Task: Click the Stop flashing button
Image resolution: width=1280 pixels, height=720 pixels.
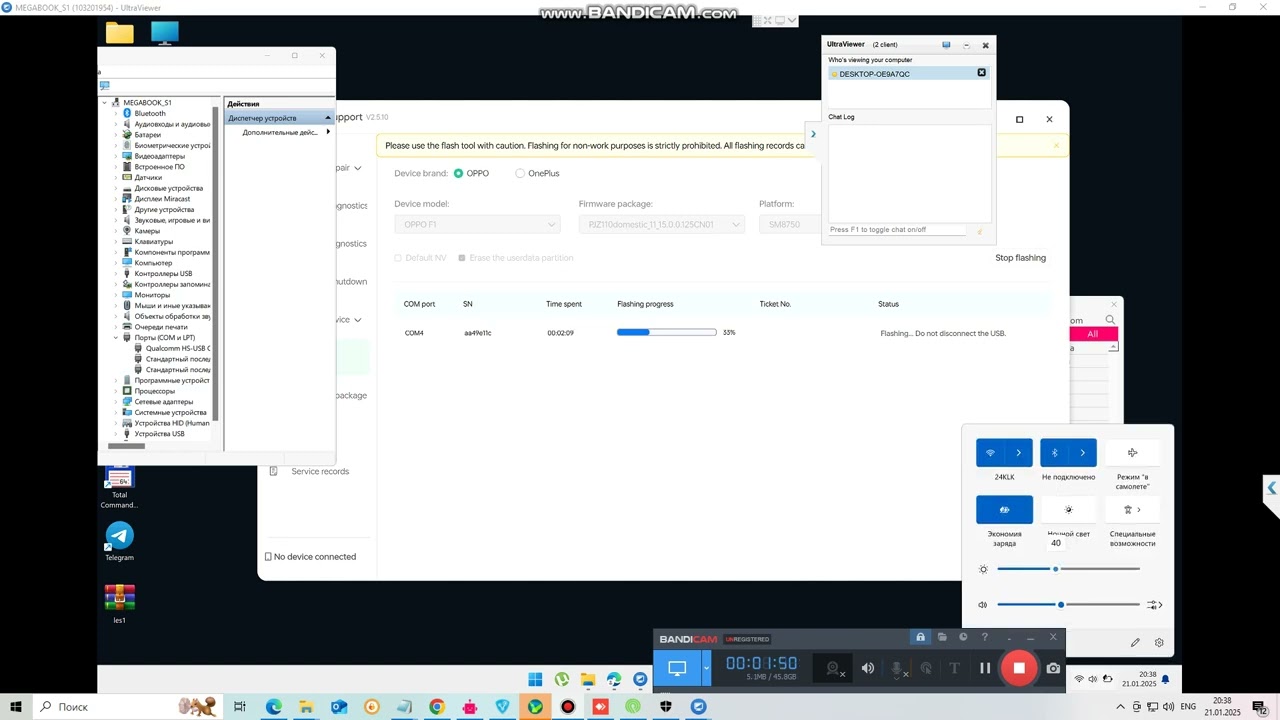Action: [x=1020, y=258]
